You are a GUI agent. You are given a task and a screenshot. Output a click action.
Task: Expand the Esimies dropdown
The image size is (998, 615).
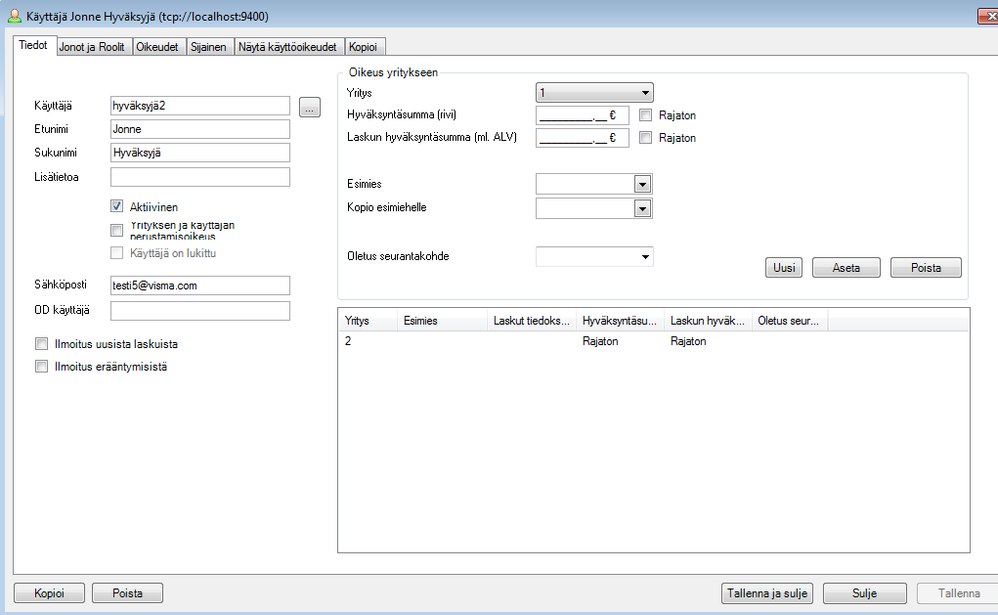642,185
